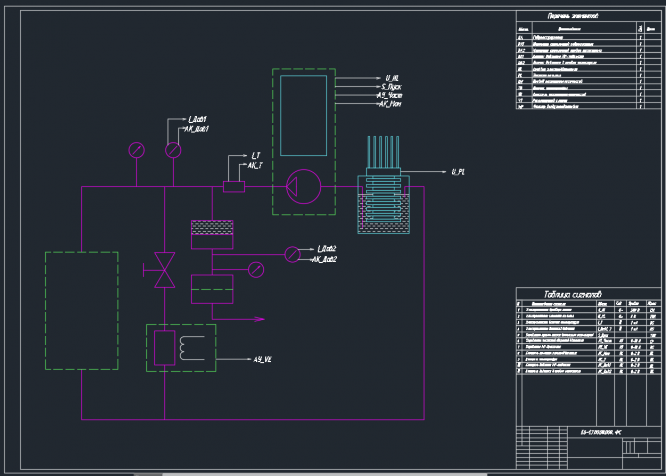Select the U_VL signal label

coord(391,77)
